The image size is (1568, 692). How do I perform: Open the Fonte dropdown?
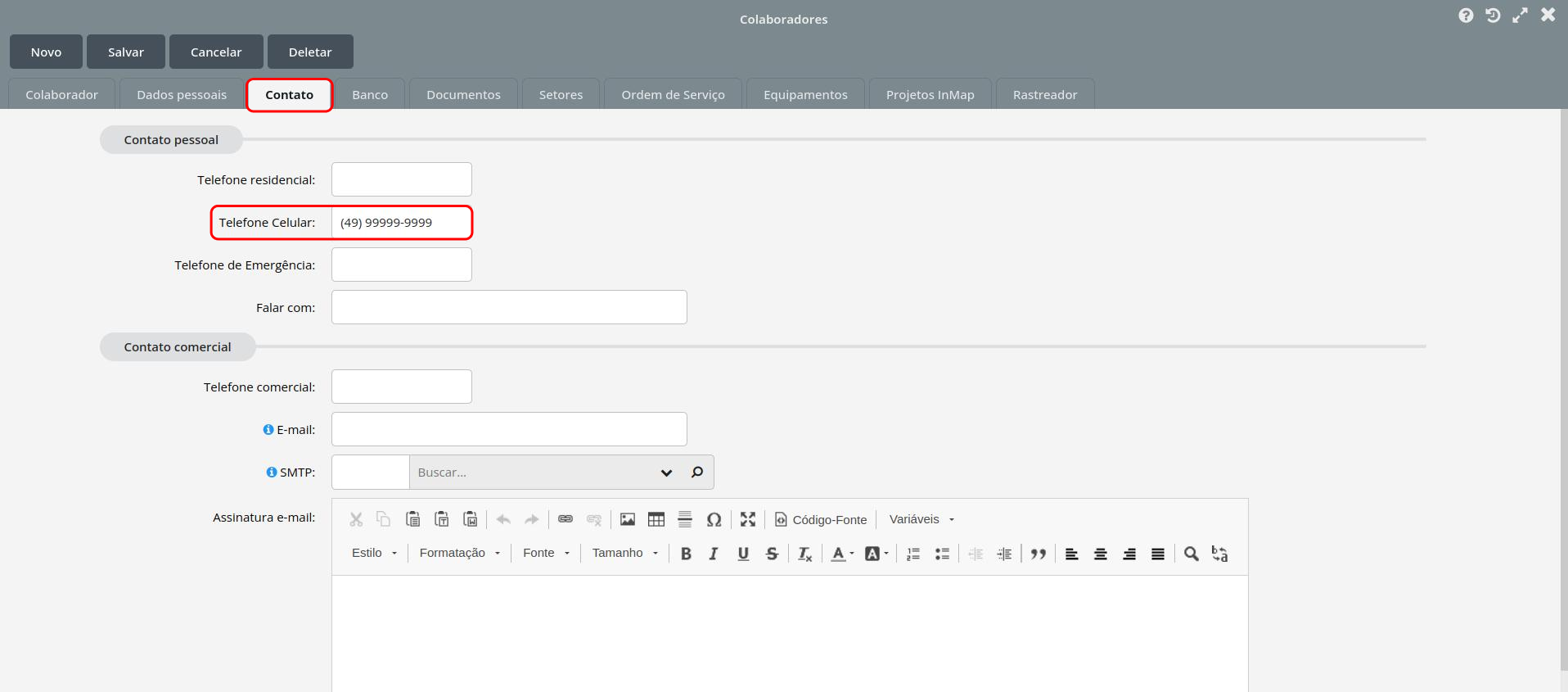(546, 553)
